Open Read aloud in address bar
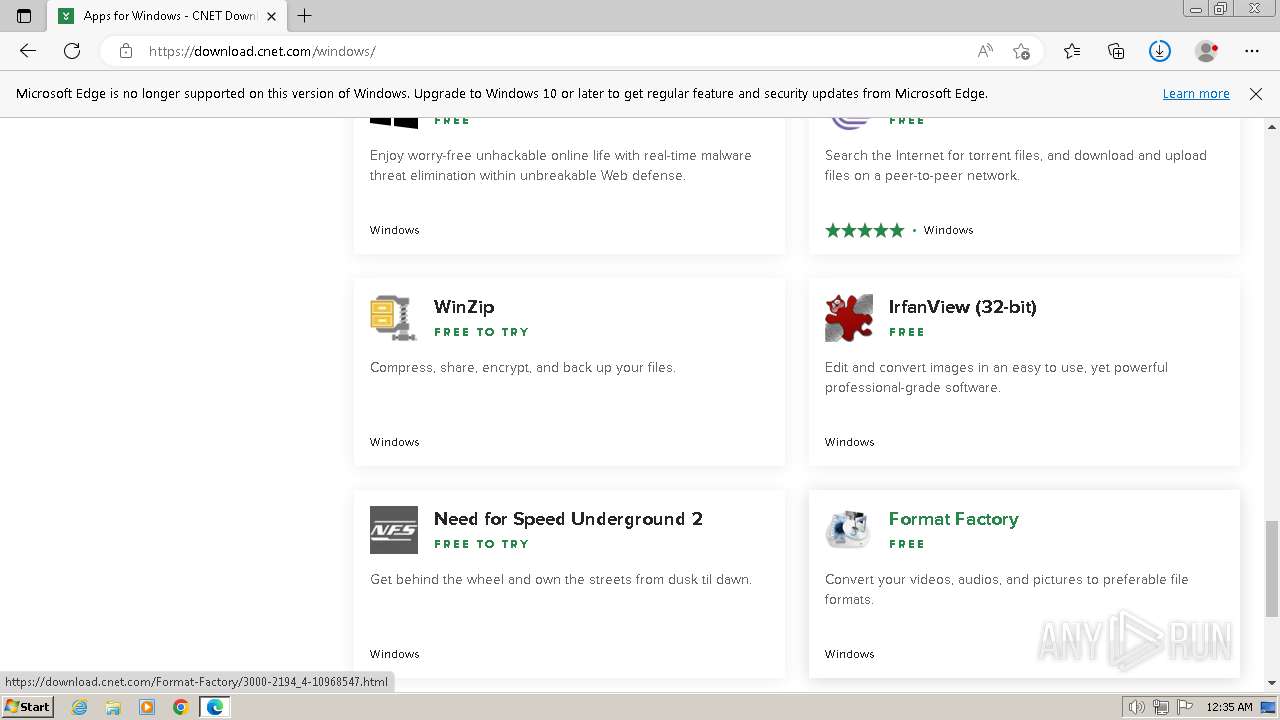Screen dimensions: 1280x720 (985, 51)
